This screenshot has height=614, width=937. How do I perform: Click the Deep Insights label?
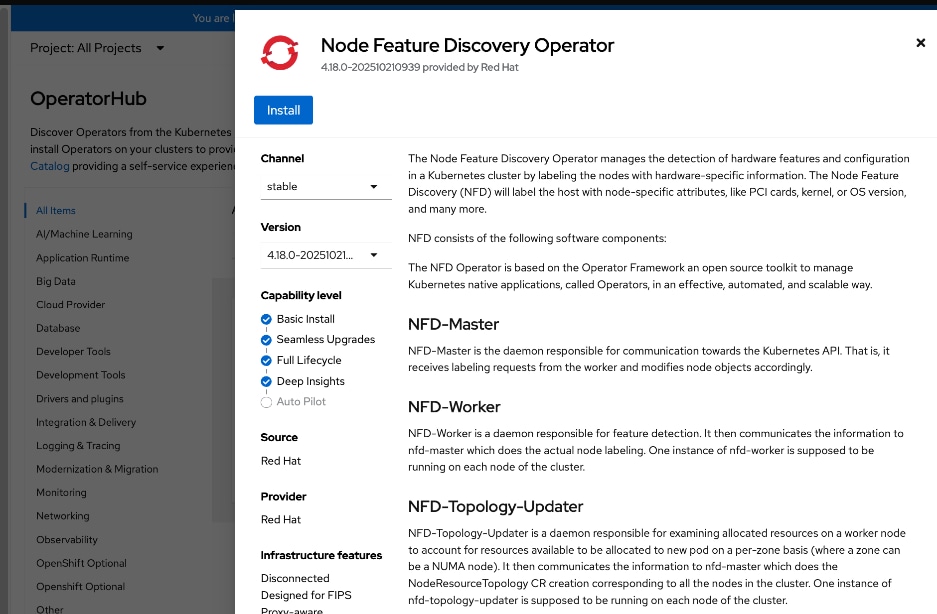pos(311,381)
